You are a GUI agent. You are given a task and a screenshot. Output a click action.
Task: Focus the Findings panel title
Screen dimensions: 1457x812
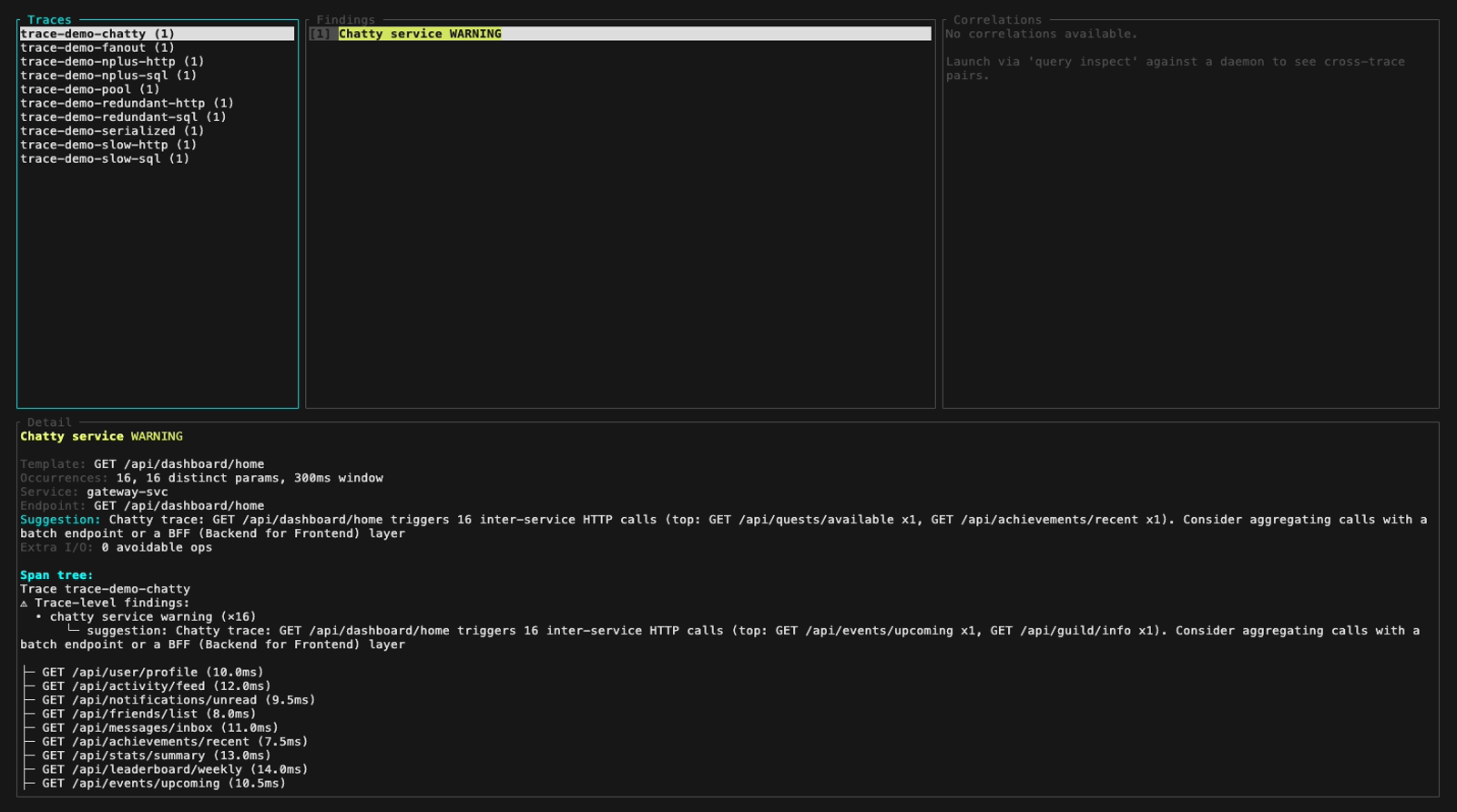click(345, 20)
